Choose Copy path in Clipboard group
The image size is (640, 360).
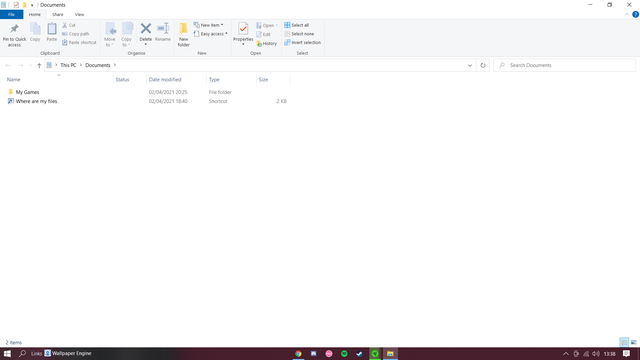pyautogui.click(x=76, y=34)
